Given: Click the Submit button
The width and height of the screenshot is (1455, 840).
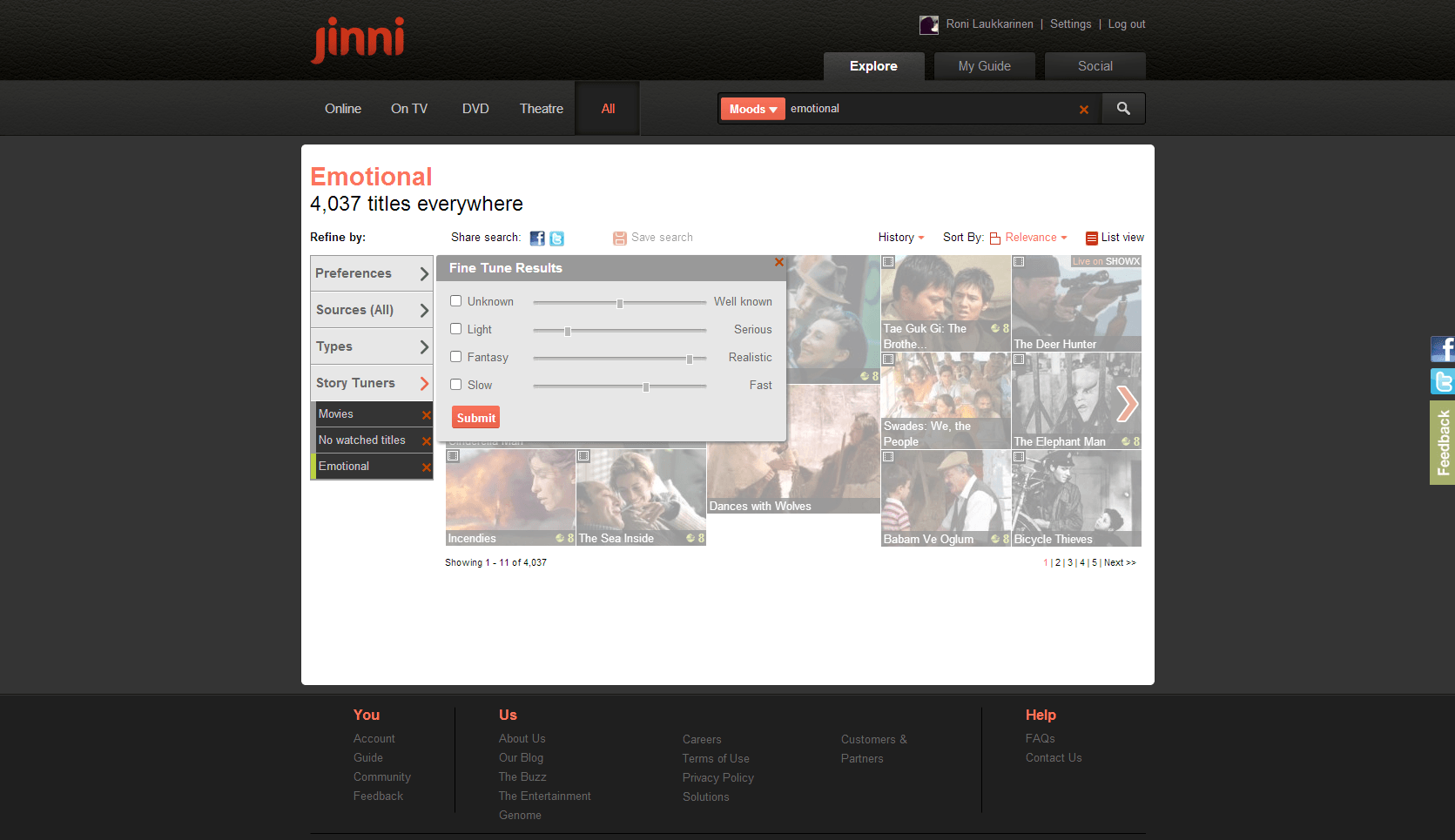Looking at the screenshot, I should (475, 418).
